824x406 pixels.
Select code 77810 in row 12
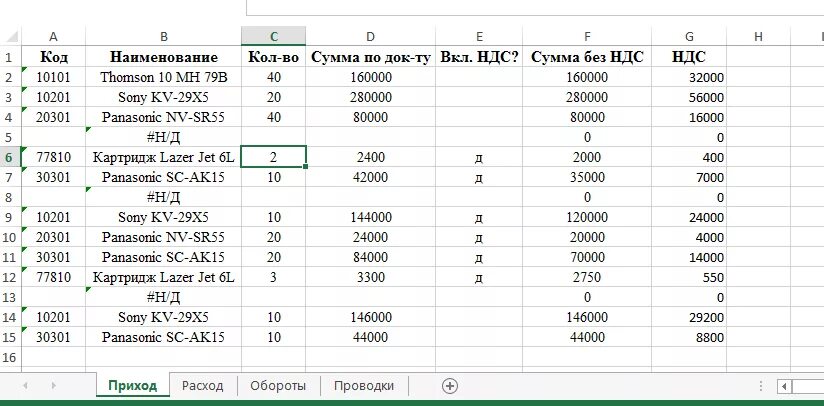click(53, 277)
